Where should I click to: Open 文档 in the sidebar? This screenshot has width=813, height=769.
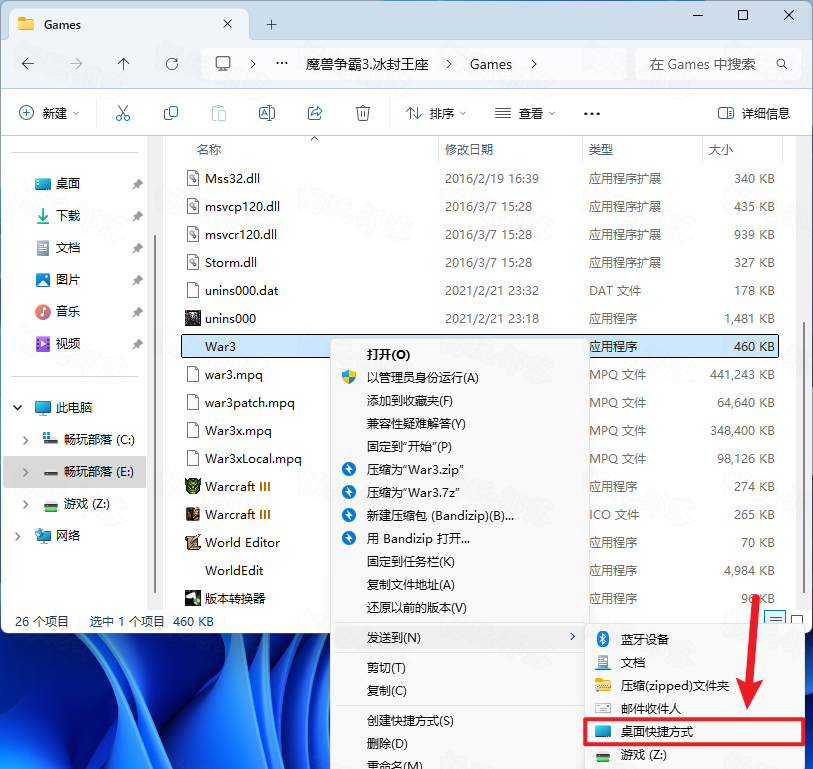pos(68,248)
